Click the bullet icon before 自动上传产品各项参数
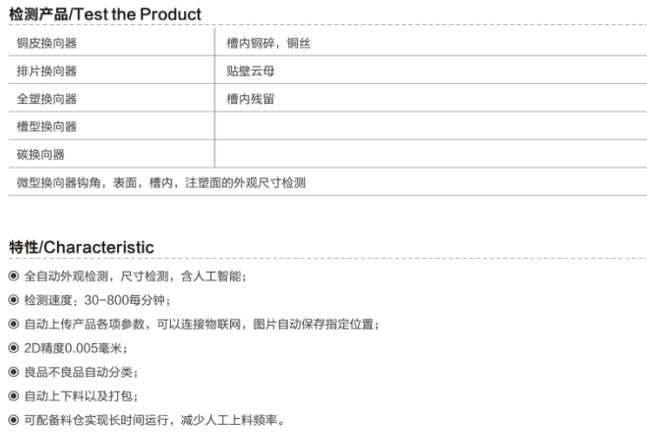The width and height of the screenshot is (647, 433). click(x=13, y=323)
